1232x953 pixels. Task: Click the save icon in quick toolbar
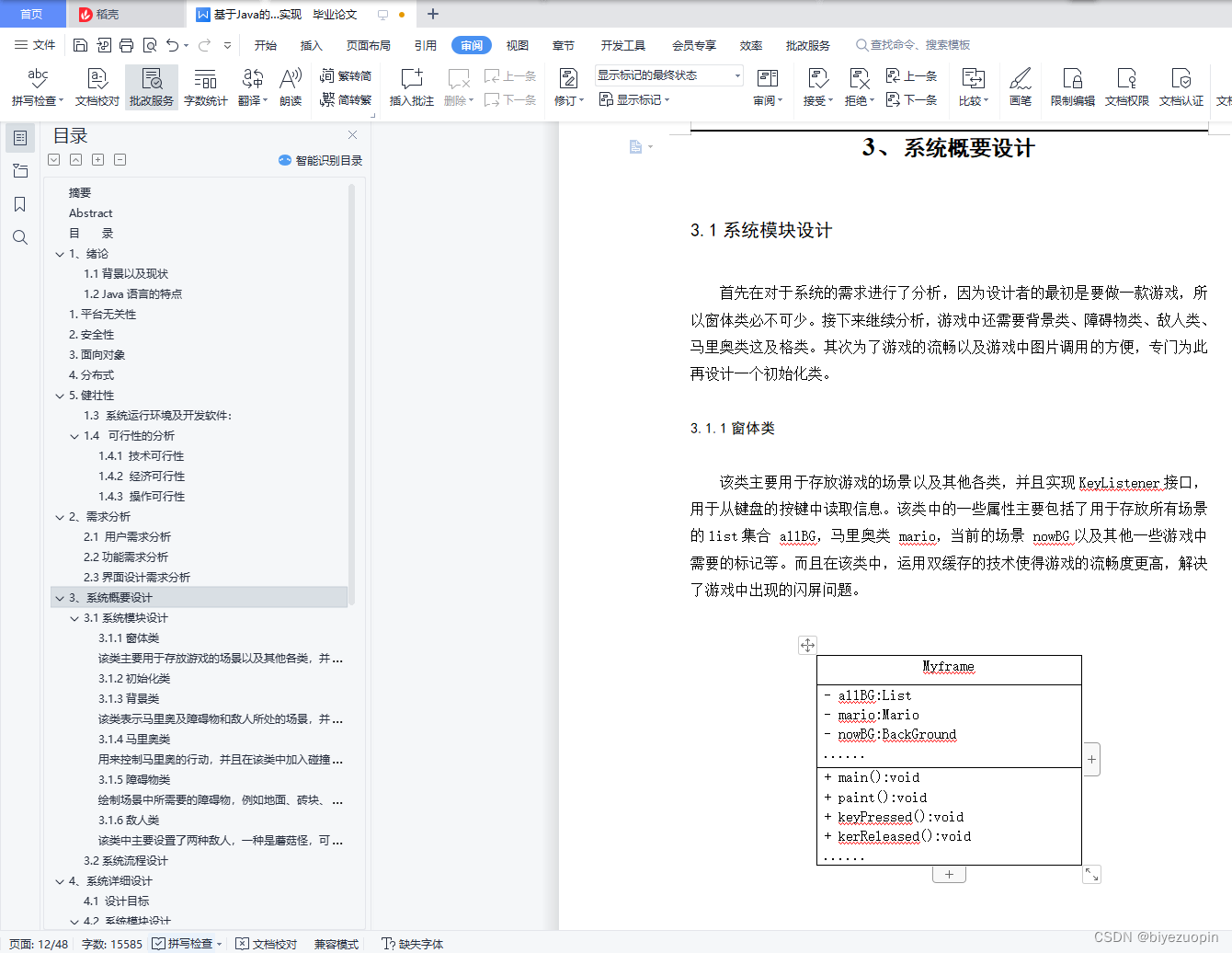(x=80, y=45)
